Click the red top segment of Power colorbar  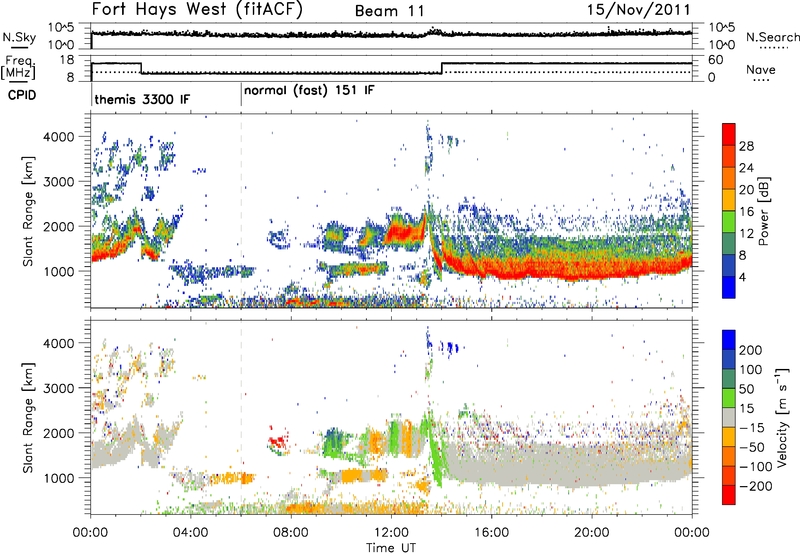[729, 134]
